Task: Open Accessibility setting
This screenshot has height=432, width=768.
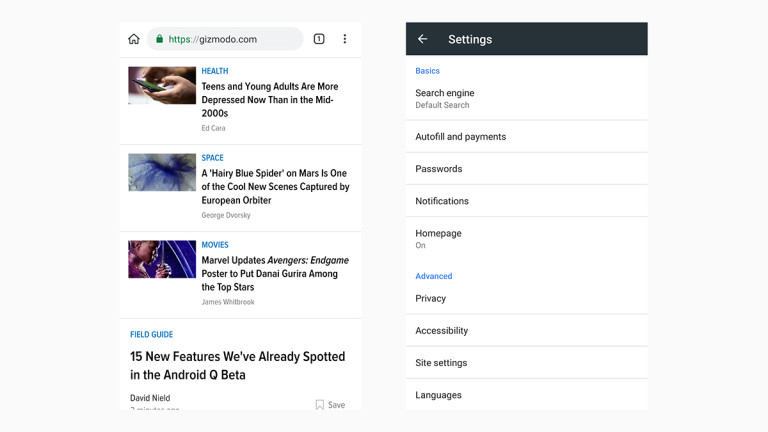Action: (527, 331)
